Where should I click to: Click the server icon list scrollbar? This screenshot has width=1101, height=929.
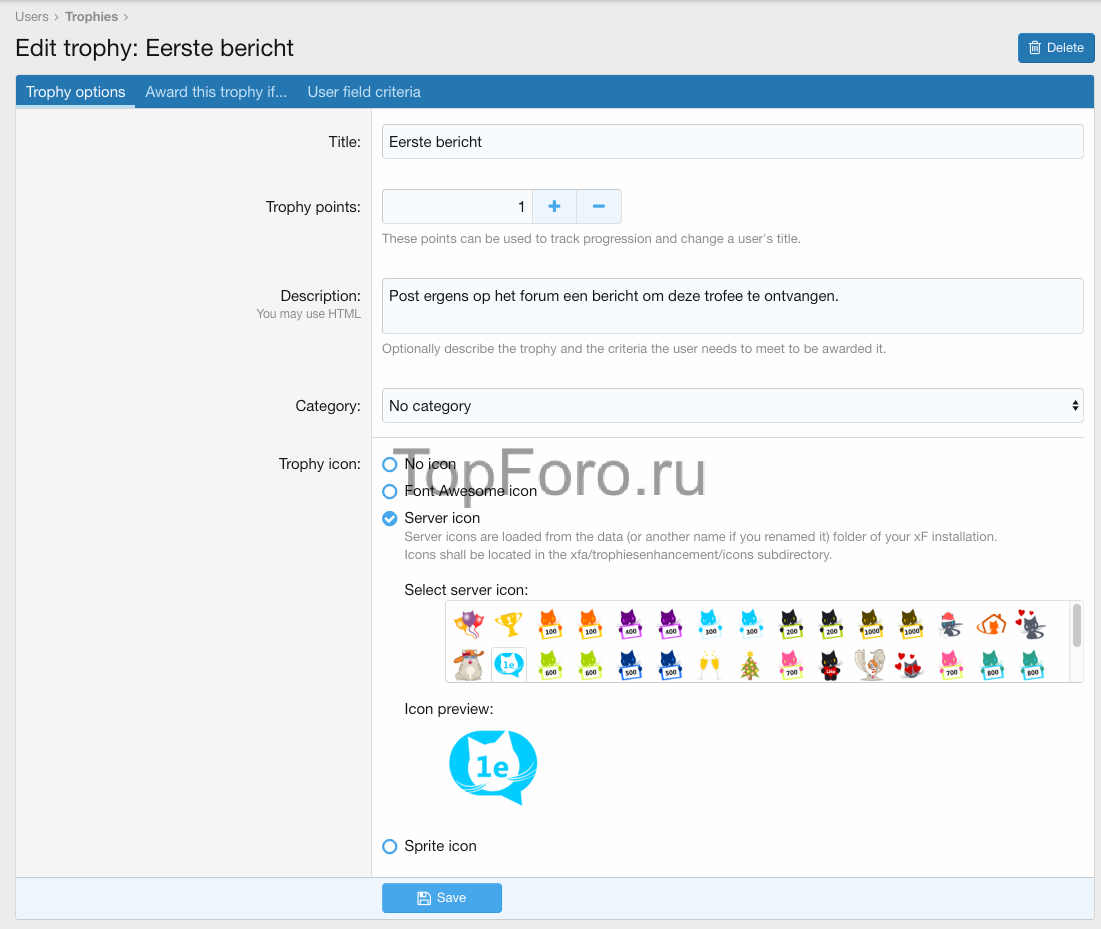point(1076,627)
